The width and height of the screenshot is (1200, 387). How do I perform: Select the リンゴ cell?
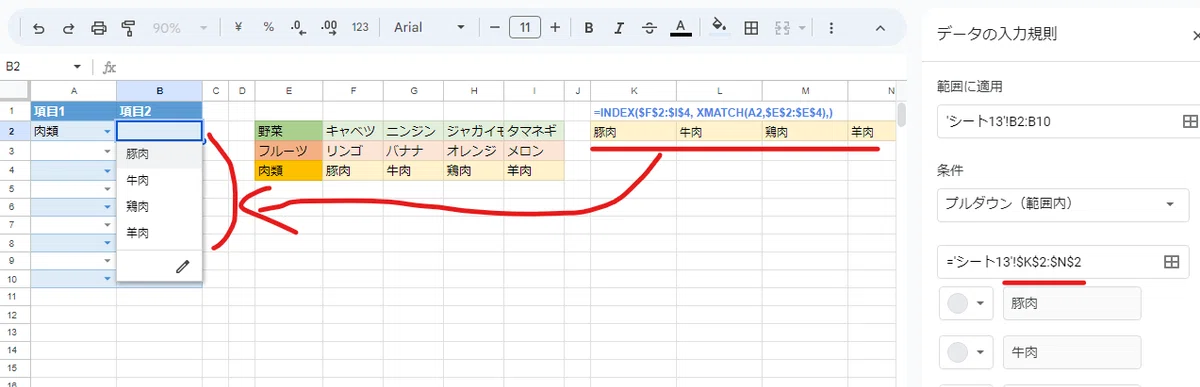352,151
